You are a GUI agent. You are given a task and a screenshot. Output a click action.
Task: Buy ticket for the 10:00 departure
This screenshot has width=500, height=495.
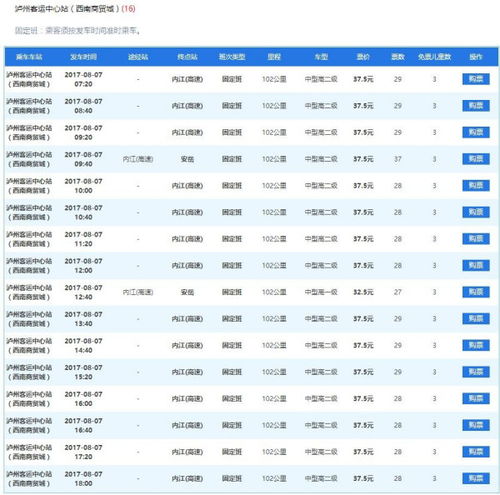(x=476, y=186)
